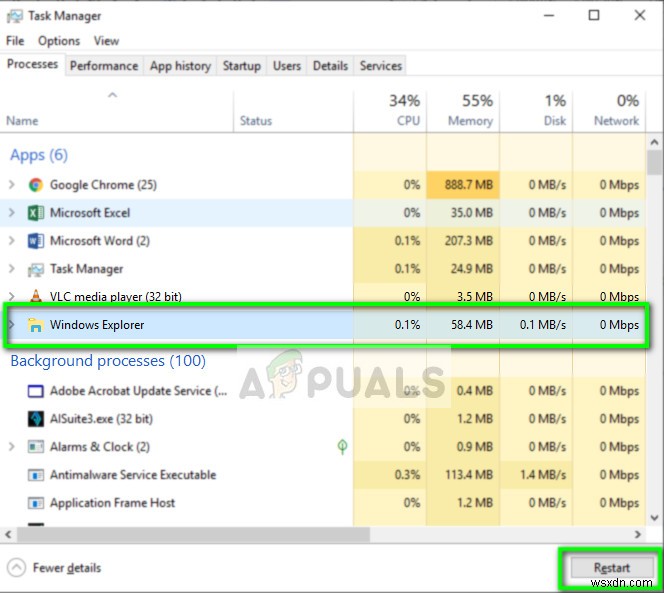Image resolution: width=664 pixels, height=593 pixels.
Task: Click the Windows Explorer folder icon
Action: (x=36, y=325)
